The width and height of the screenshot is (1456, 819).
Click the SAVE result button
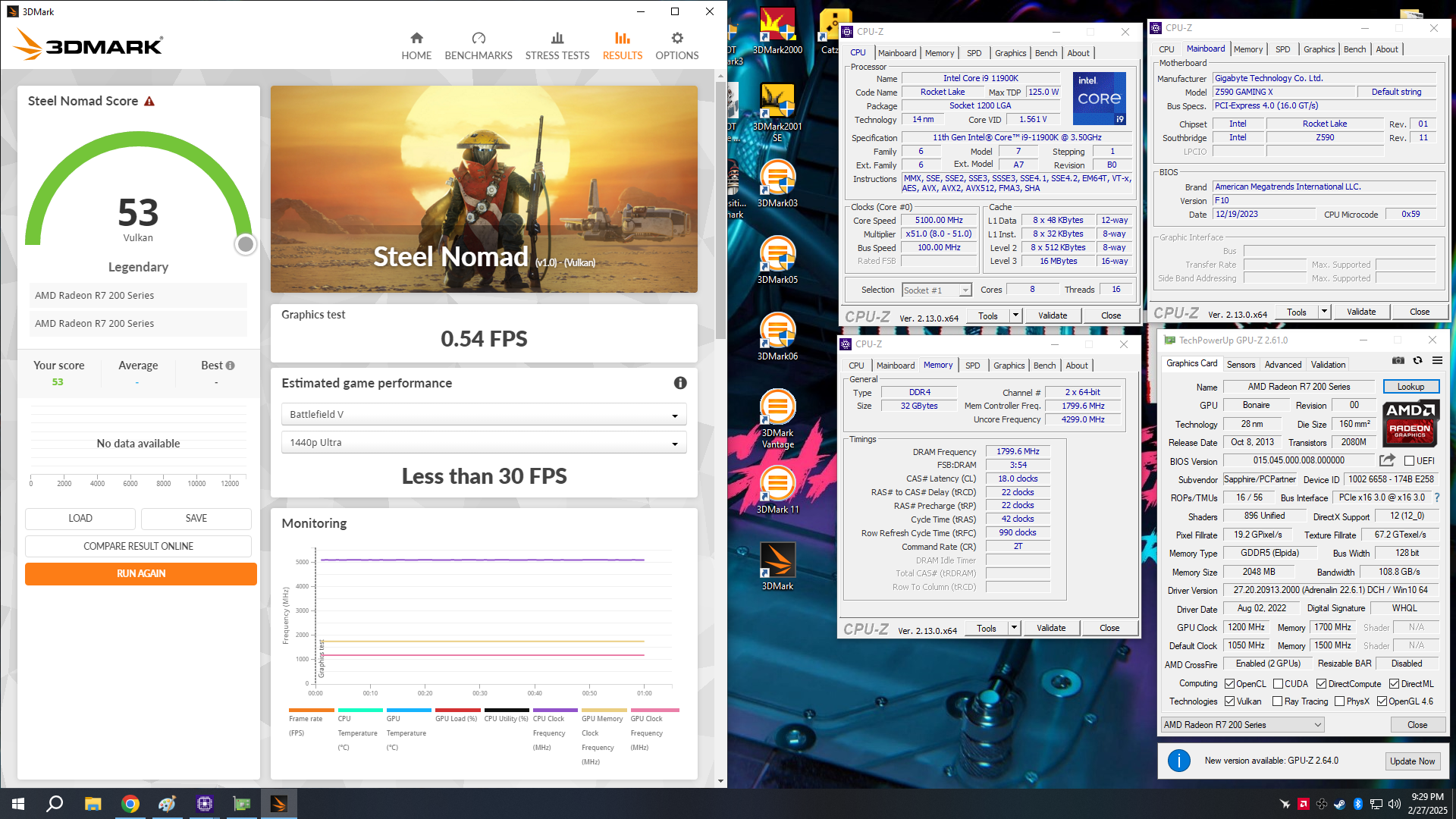click(x=196, y=518)
